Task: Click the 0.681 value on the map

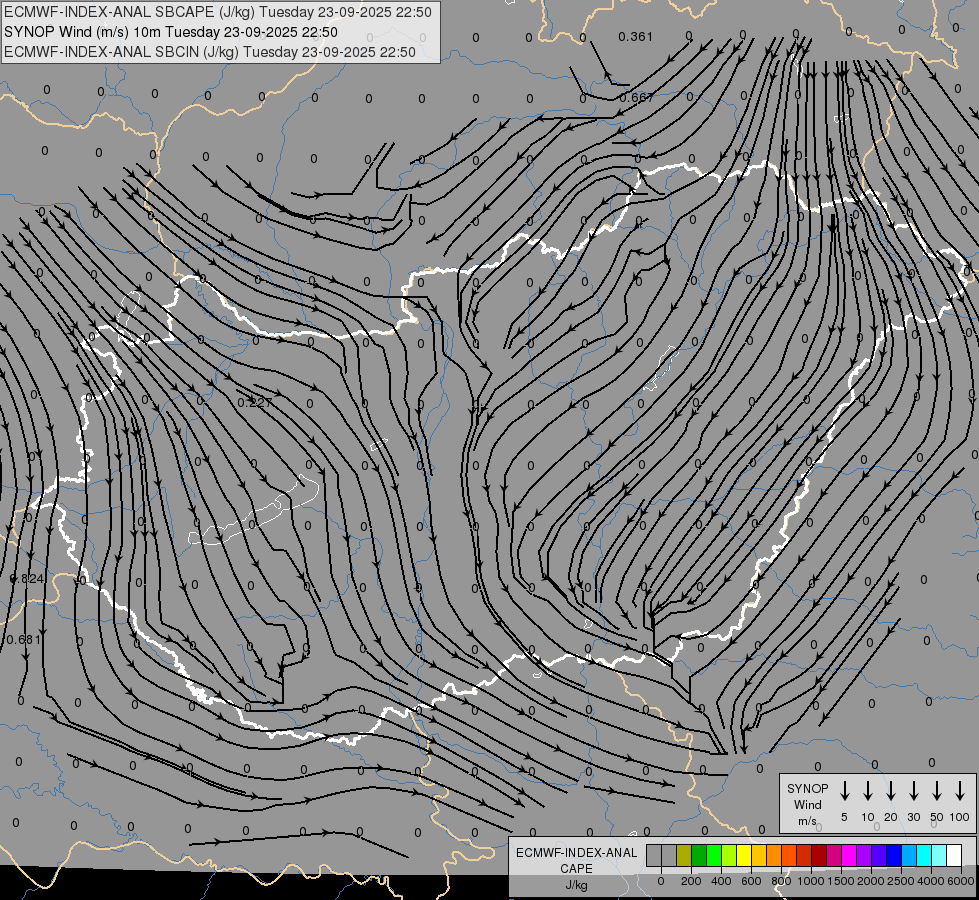Action: click(x=23, y=640)
